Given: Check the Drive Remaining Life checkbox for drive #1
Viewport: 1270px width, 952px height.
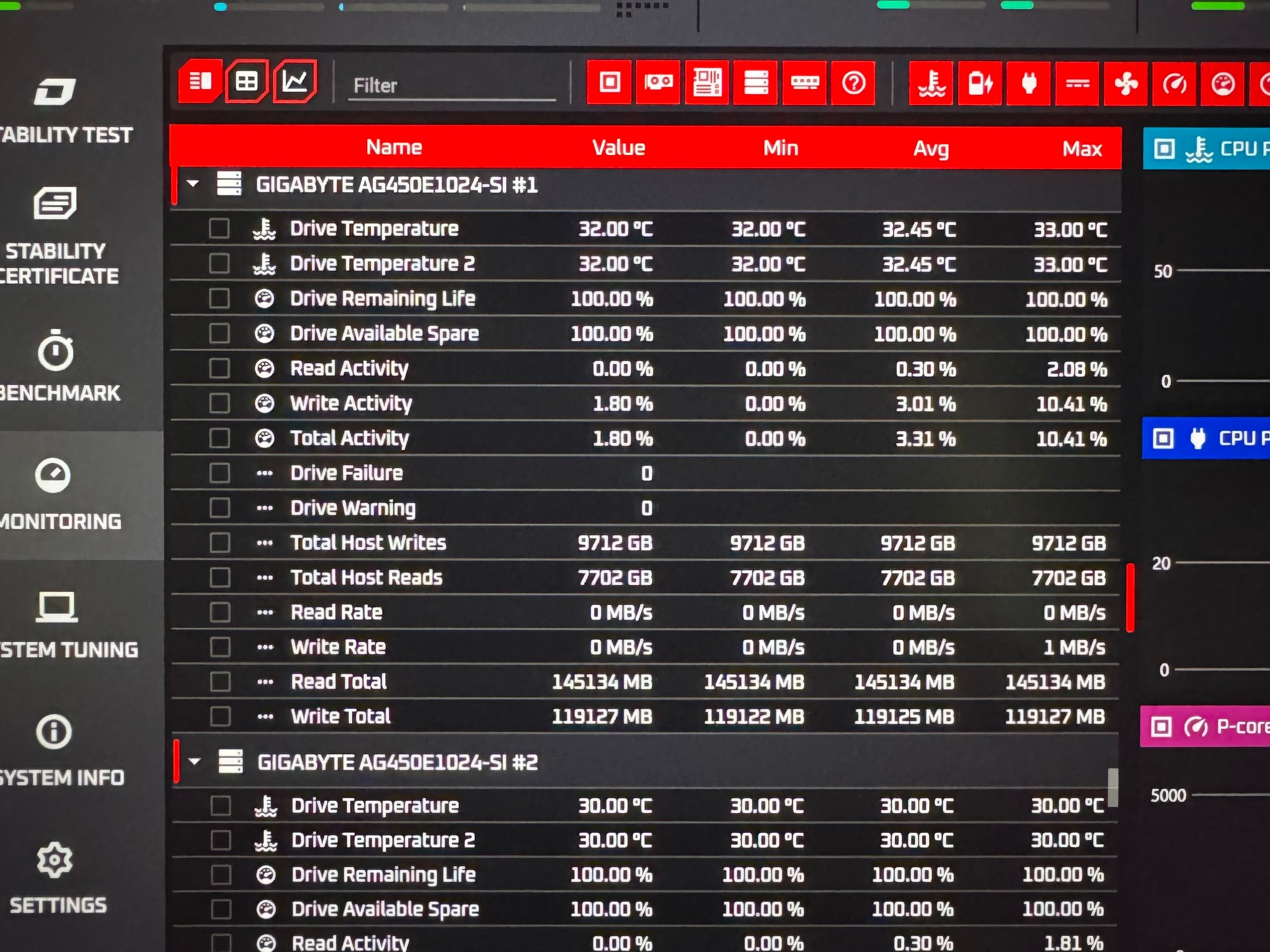Looking at the screenshot, I should click(x=219, y=298).
